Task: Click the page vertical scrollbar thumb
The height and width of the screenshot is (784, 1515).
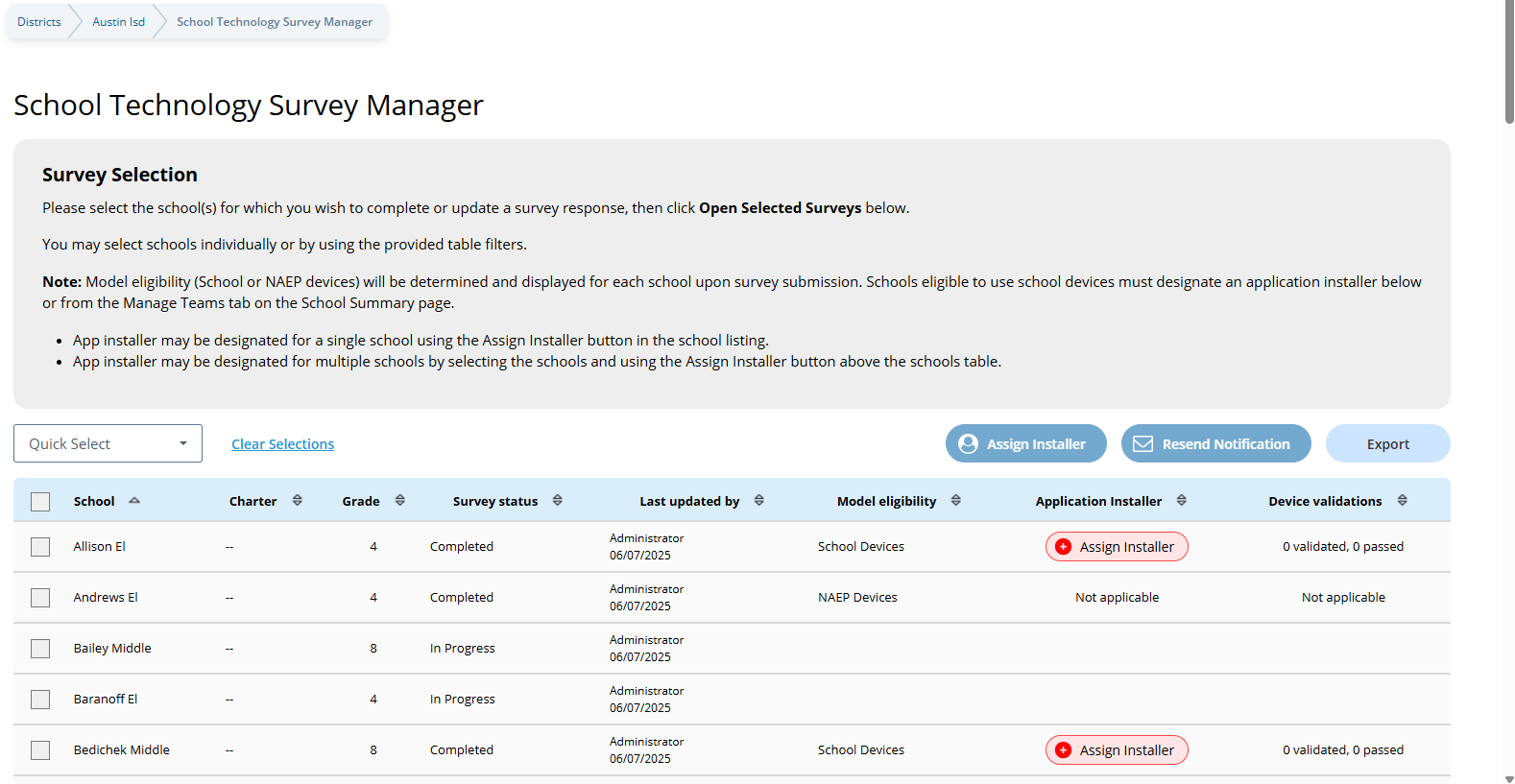Action: pos(1509,62)
